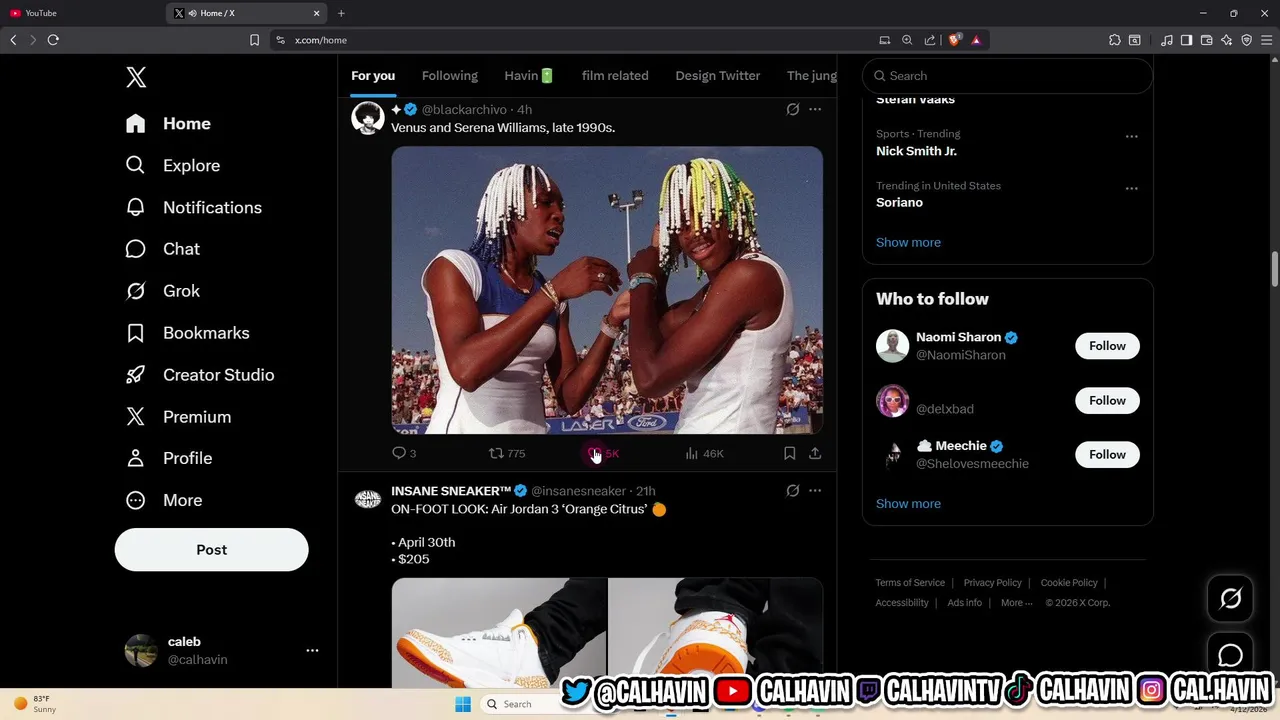Select the For you tab

click(373, 76)
